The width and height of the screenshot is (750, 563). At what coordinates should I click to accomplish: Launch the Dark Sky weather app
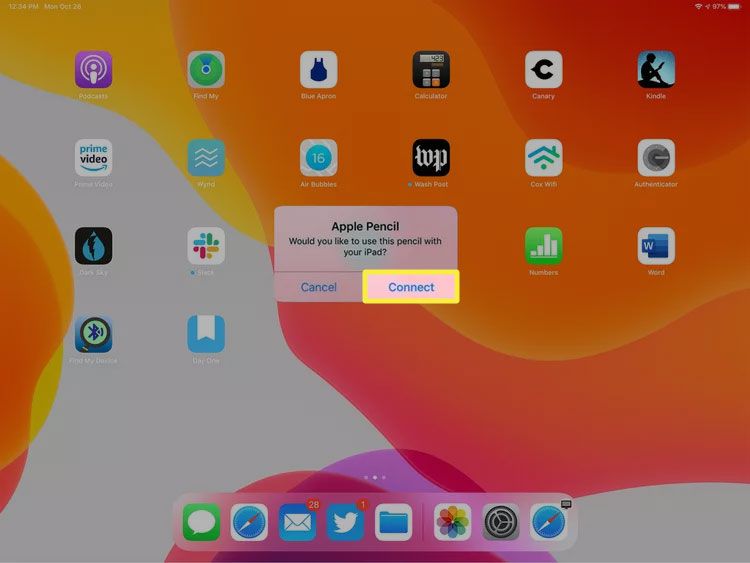click(93, 246)
